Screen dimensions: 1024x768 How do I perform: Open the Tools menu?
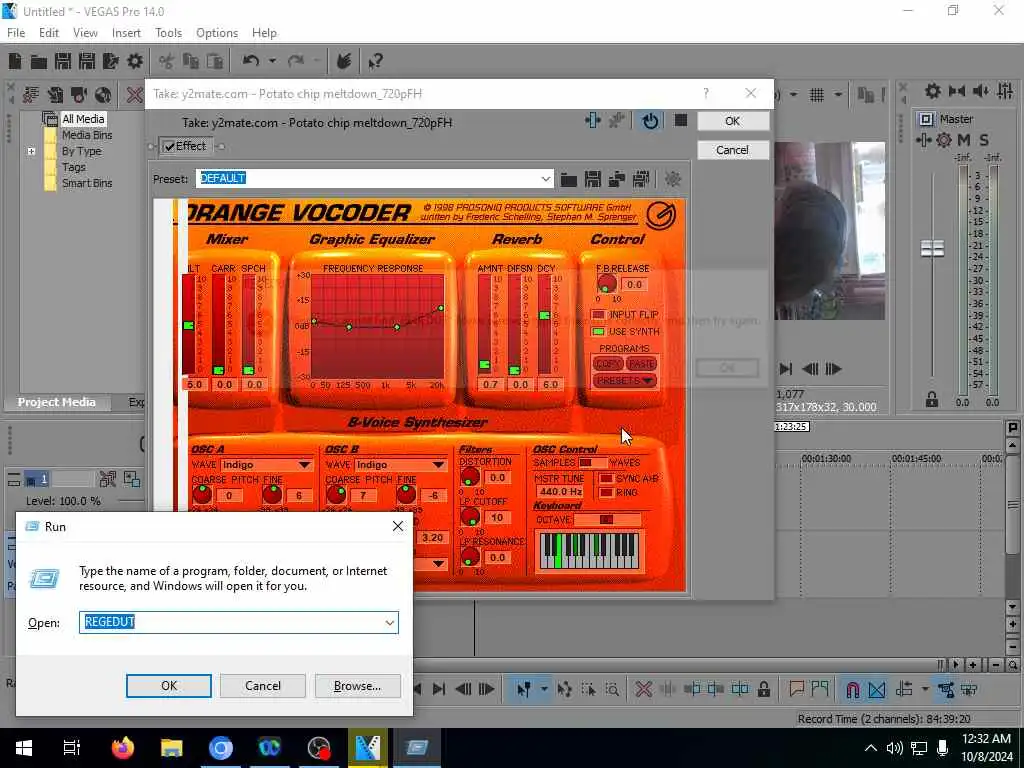[x=168, y=33]
